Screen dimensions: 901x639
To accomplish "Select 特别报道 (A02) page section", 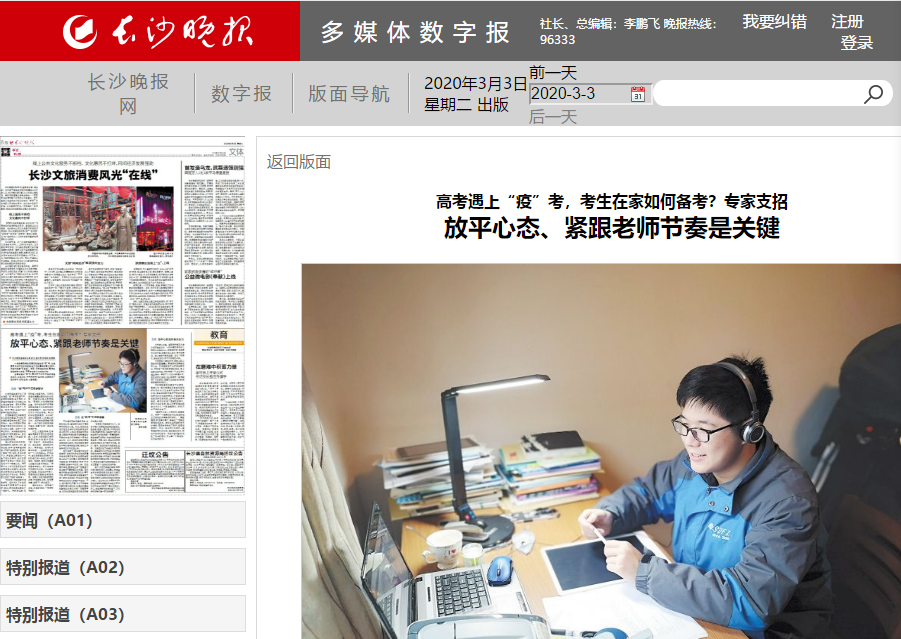I will pyautogui.click(x=122, y=567).
